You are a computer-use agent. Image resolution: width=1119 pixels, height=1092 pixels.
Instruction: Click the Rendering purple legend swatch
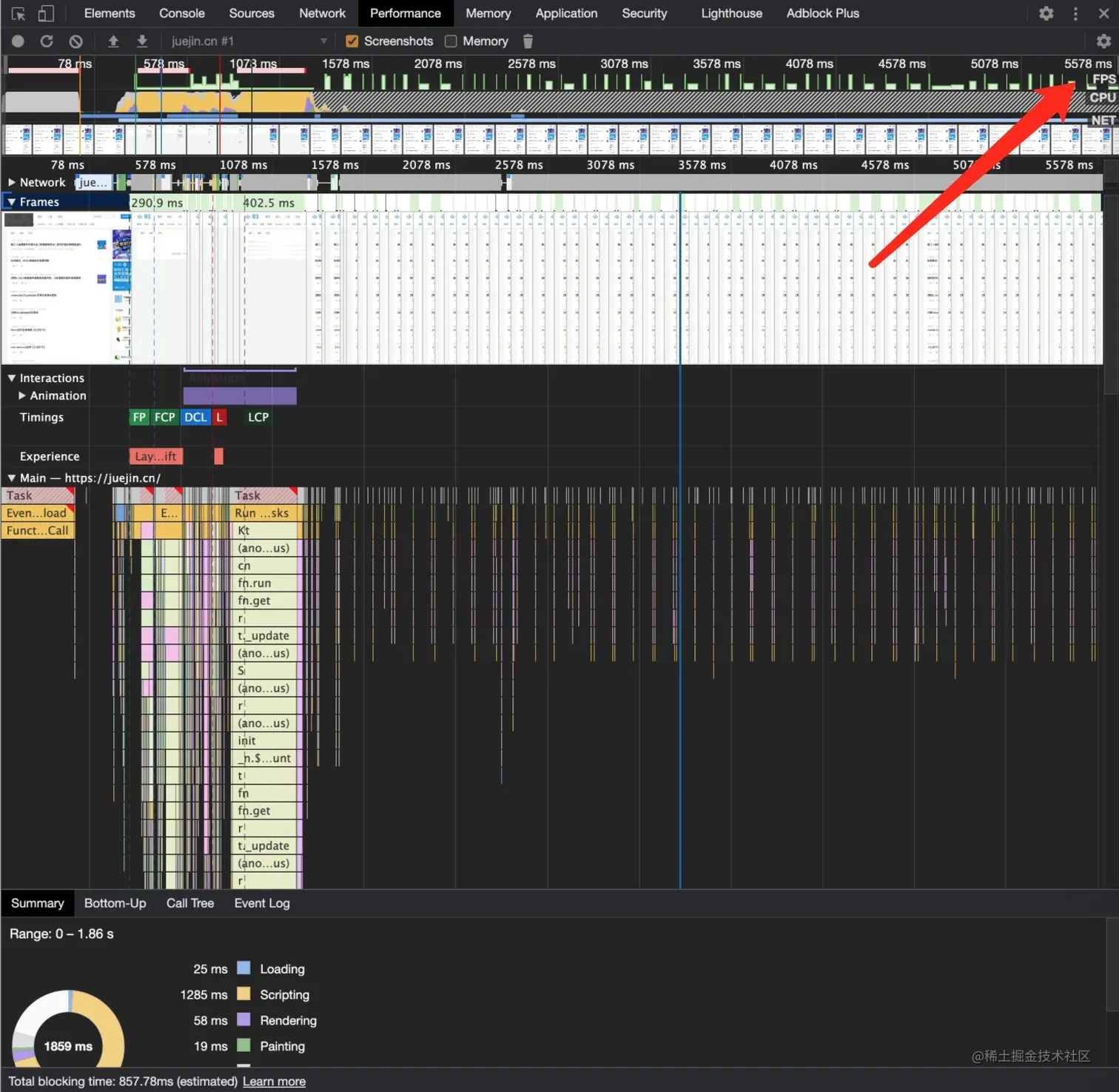pyautogui.click(x=243, y=1019)
